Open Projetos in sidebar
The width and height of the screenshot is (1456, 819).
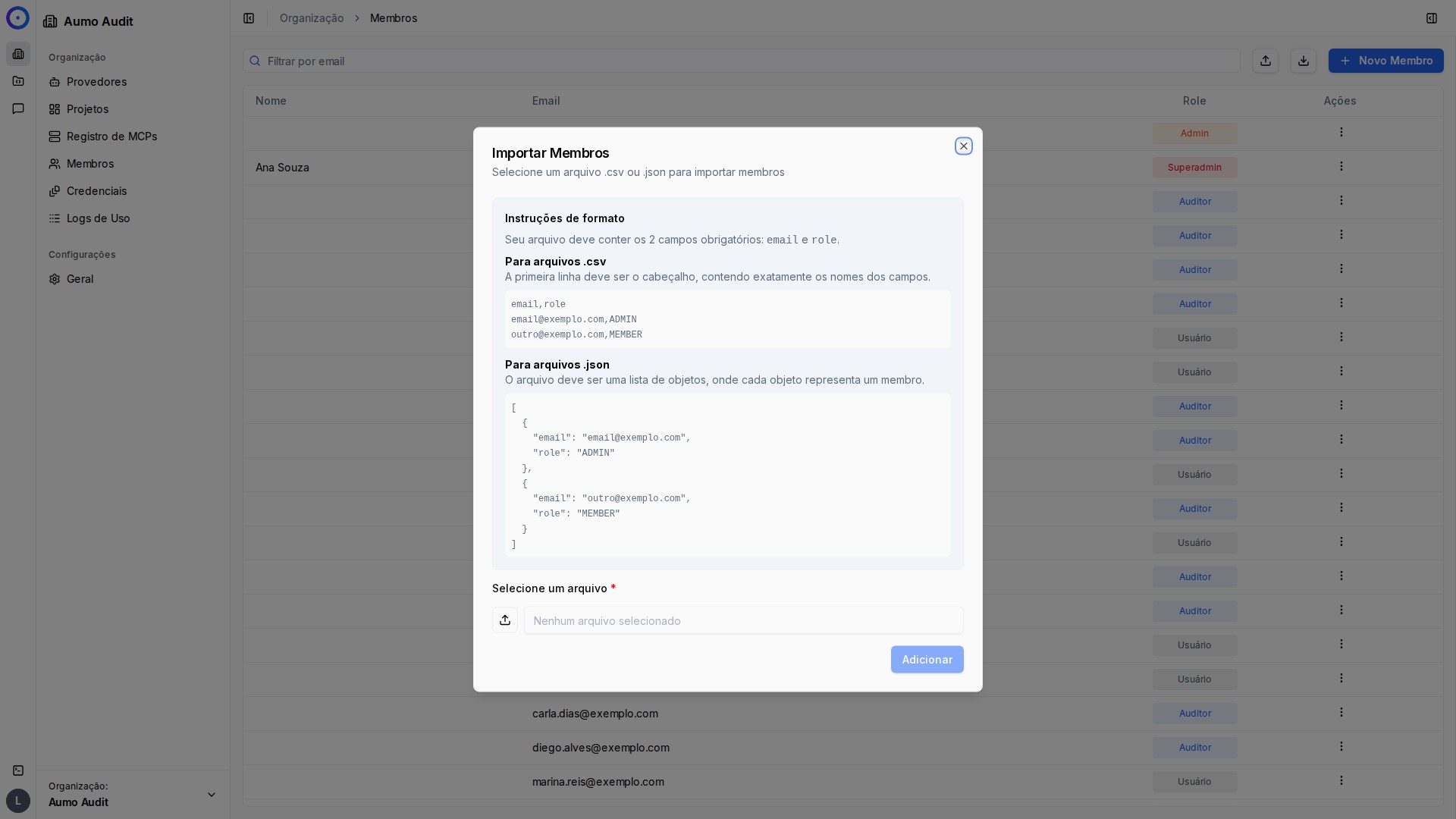[133, 109]
